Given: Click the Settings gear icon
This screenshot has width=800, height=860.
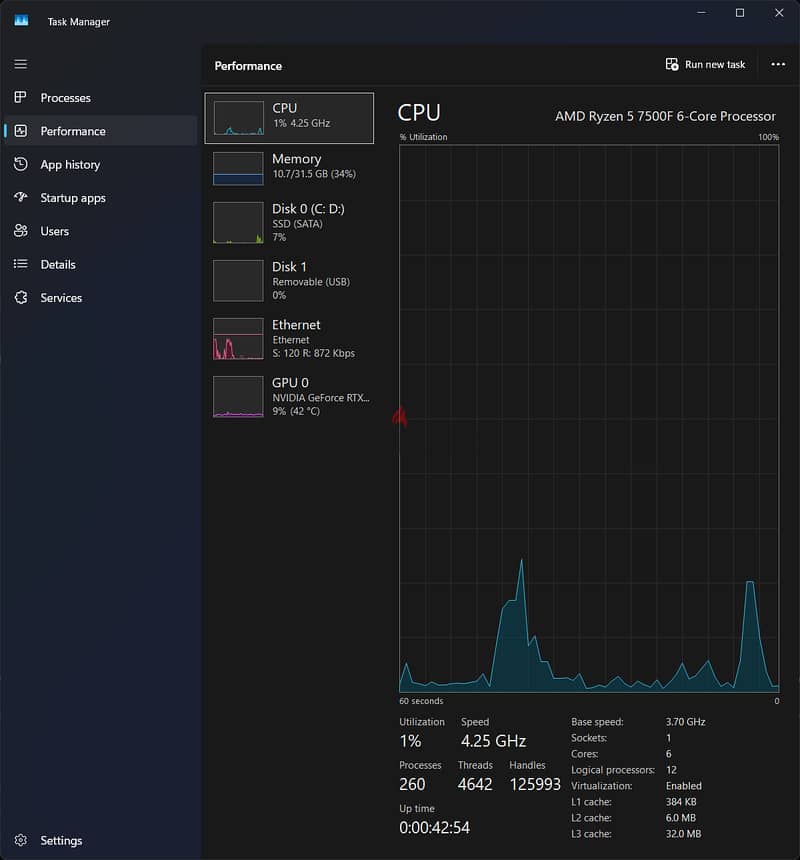Looking at the screenshot, I should pos(21,840).
